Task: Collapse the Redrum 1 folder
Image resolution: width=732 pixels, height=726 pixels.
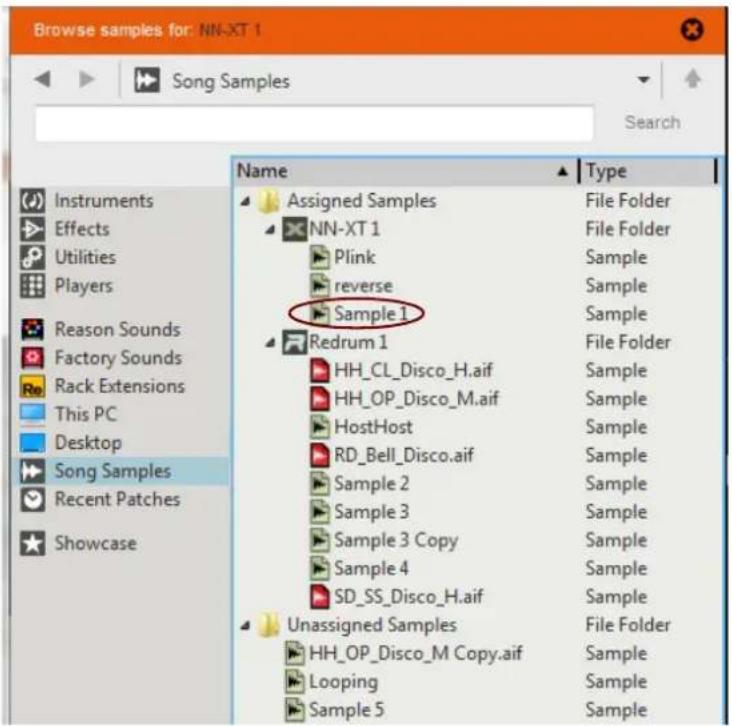Action: pyautogui.click(x=270, y=343)
